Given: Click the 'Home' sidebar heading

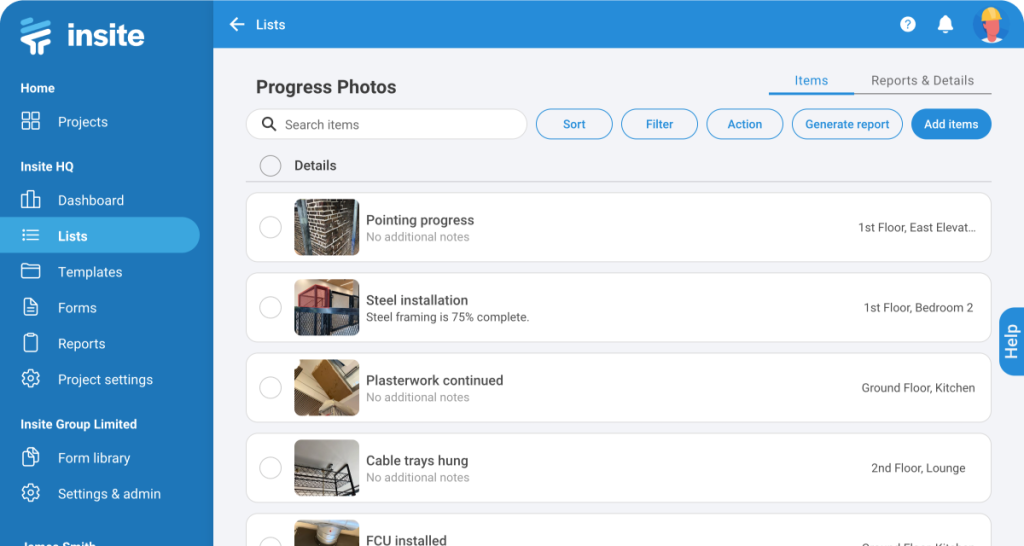Looking at the screenshot, I should [37, 88].
